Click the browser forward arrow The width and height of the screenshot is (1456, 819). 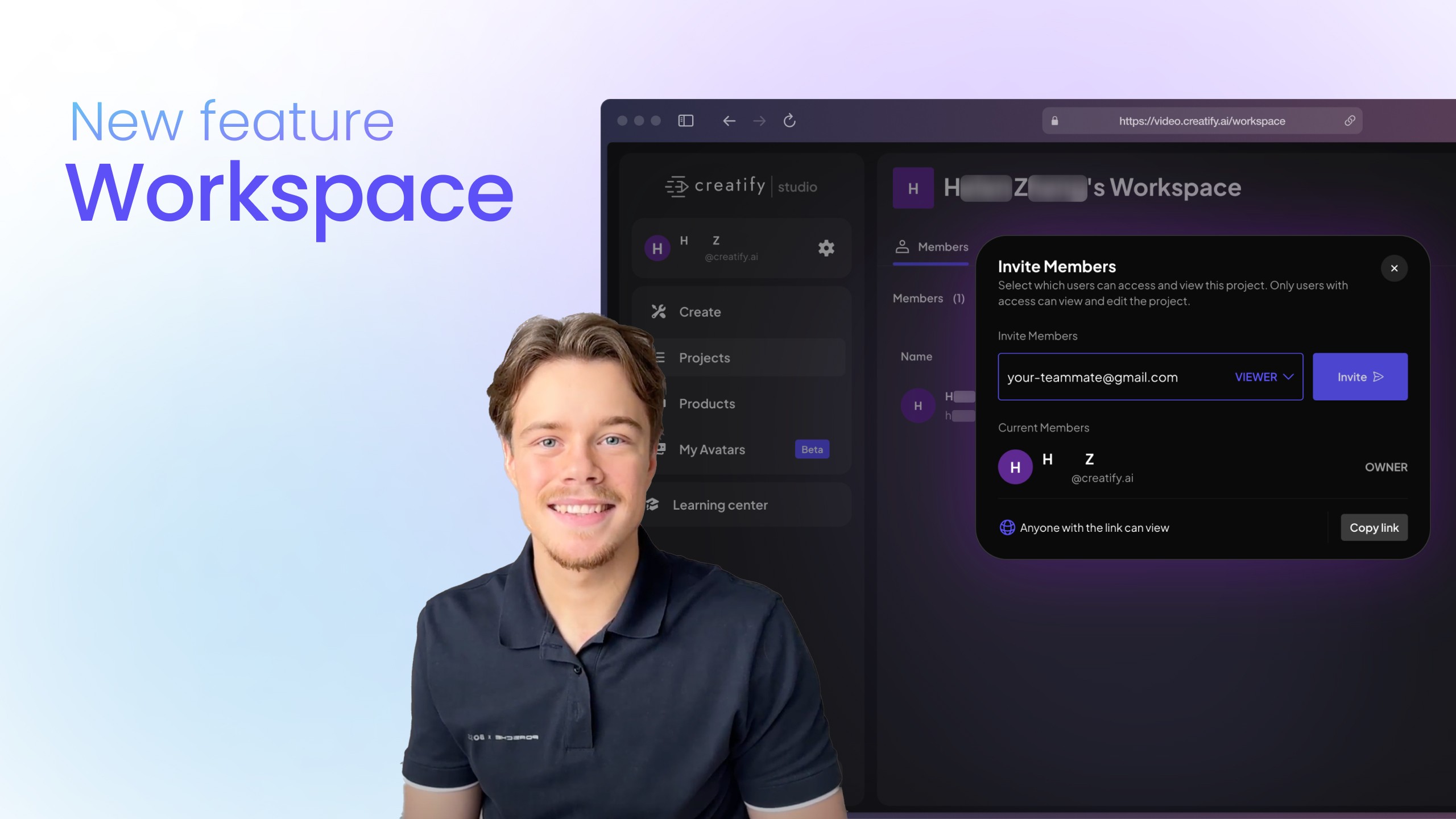759,121
